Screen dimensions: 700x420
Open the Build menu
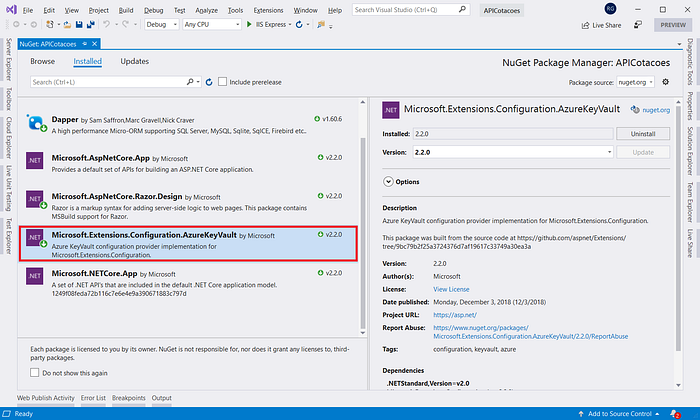(126, 10)
